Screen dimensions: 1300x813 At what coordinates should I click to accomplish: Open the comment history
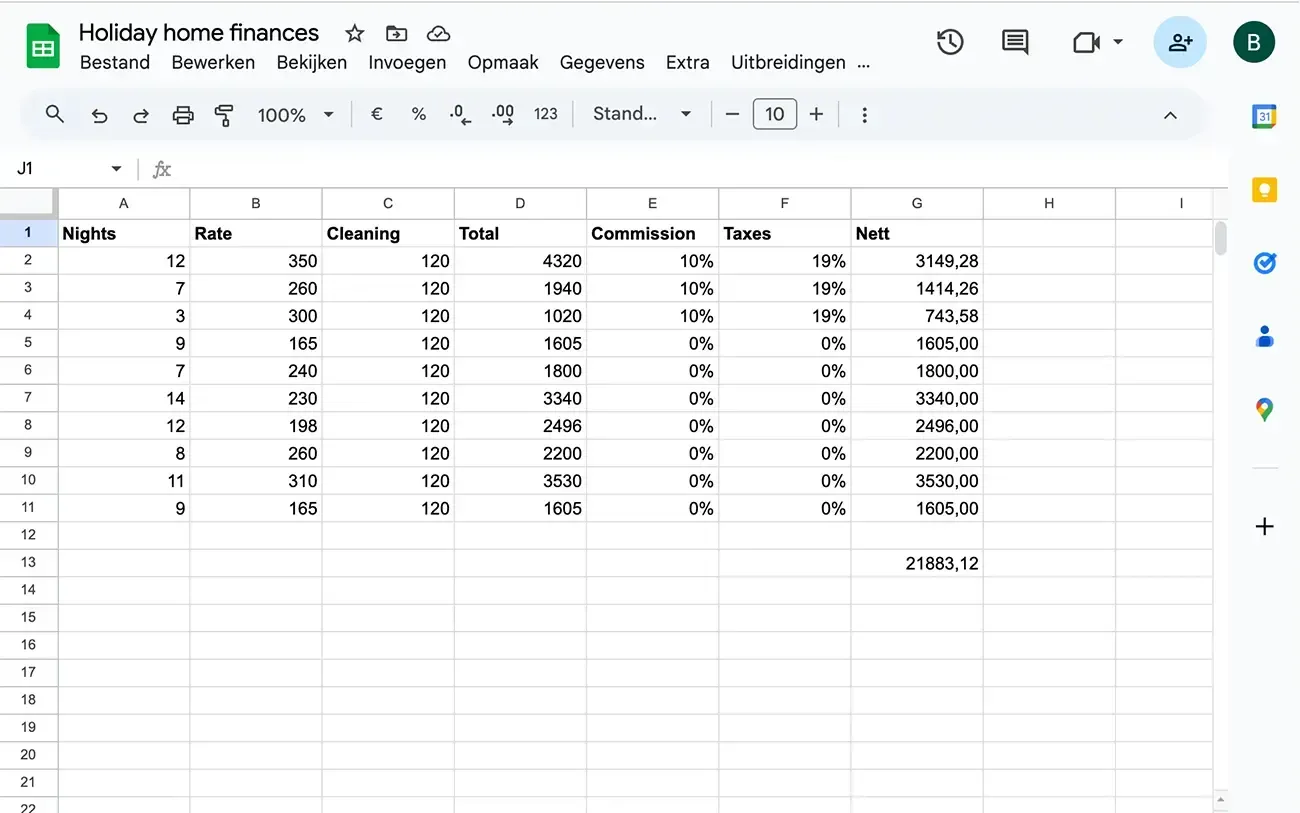pos(1014,42)
